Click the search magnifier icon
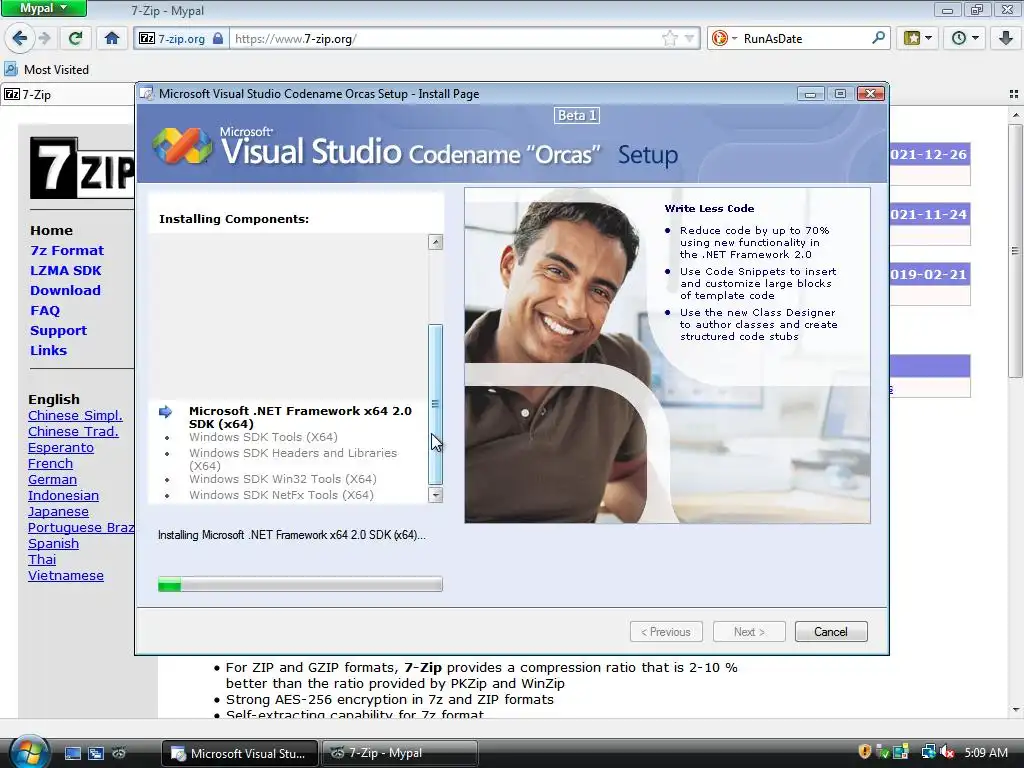The image size is (1024, 768). pyautogui.click(x=878, y=38)
